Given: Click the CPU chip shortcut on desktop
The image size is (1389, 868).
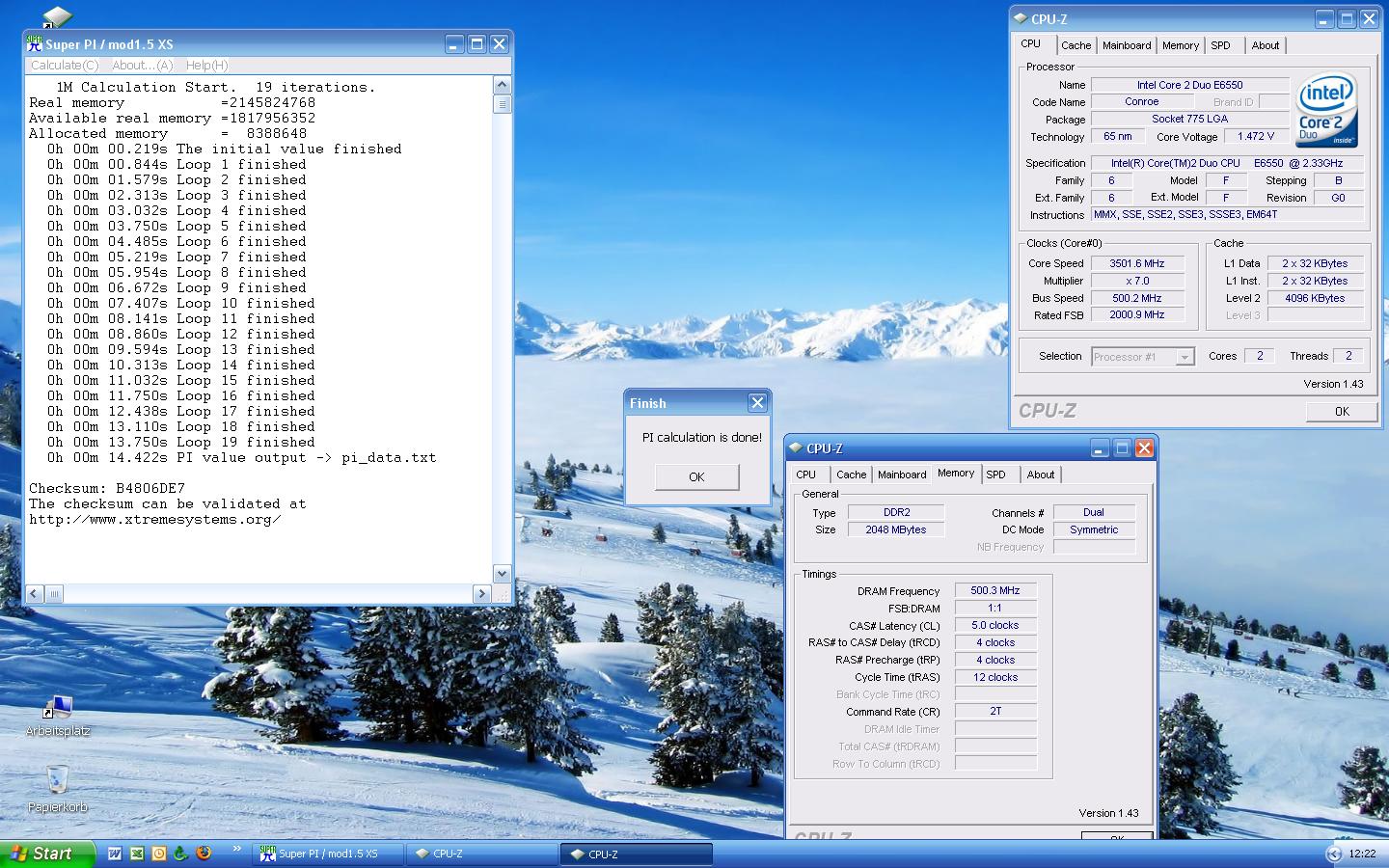Looking at the screenshot, I should (x=57, y=16).
